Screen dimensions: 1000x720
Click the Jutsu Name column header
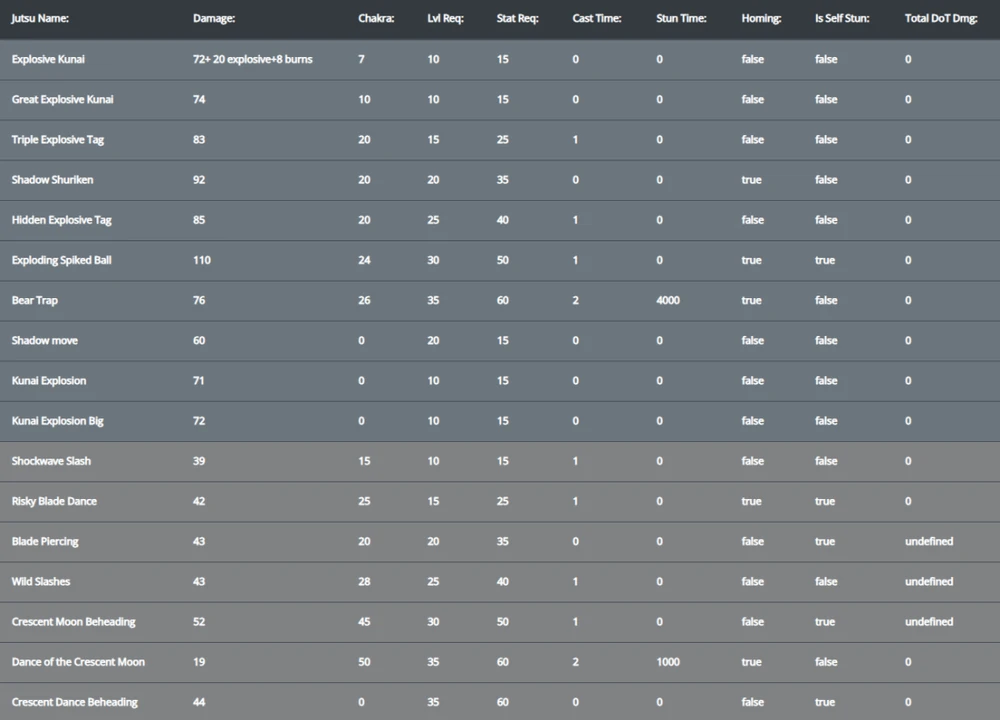tap(40, 18)
